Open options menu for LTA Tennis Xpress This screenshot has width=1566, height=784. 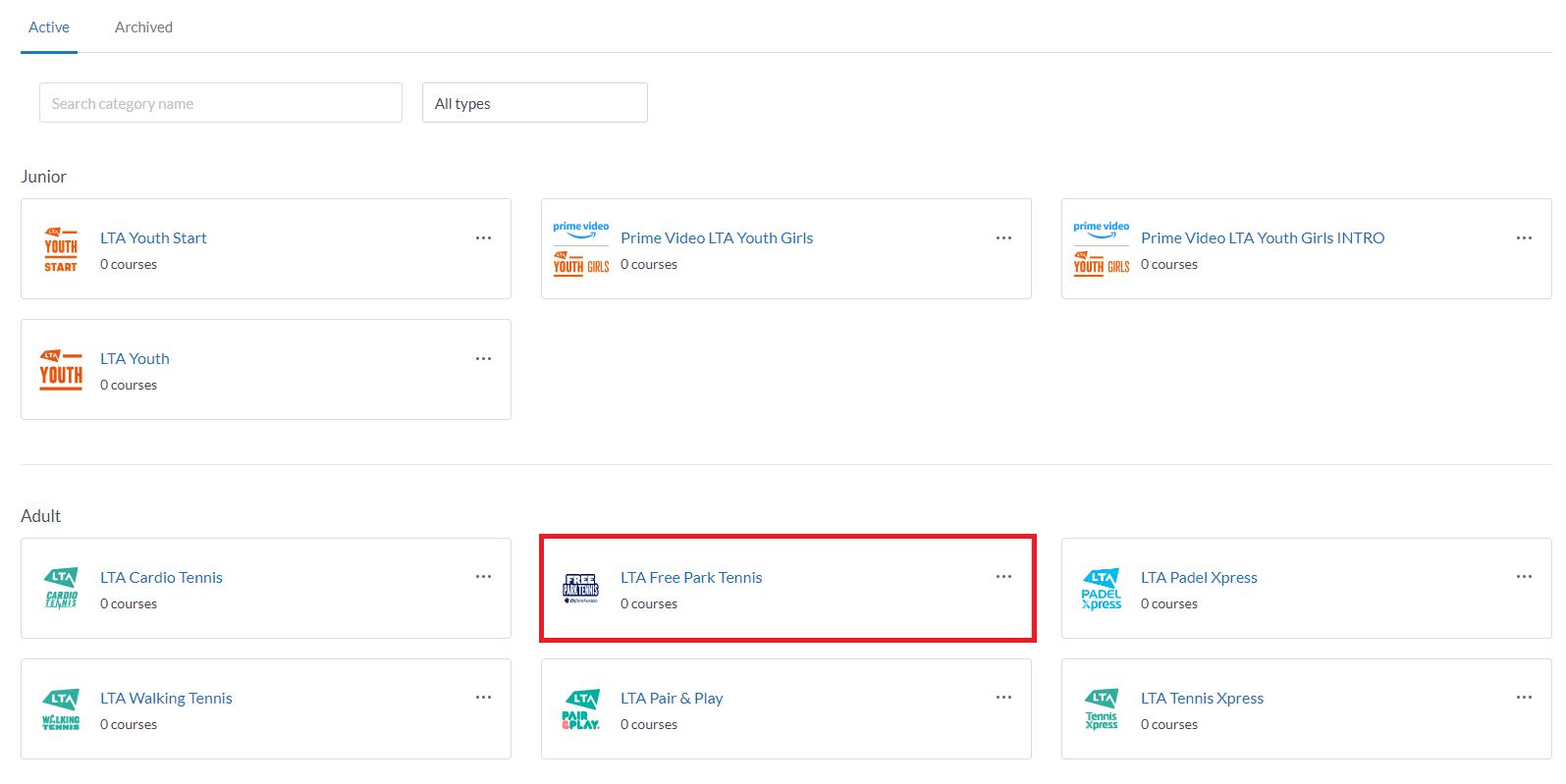coord(1524,697)
